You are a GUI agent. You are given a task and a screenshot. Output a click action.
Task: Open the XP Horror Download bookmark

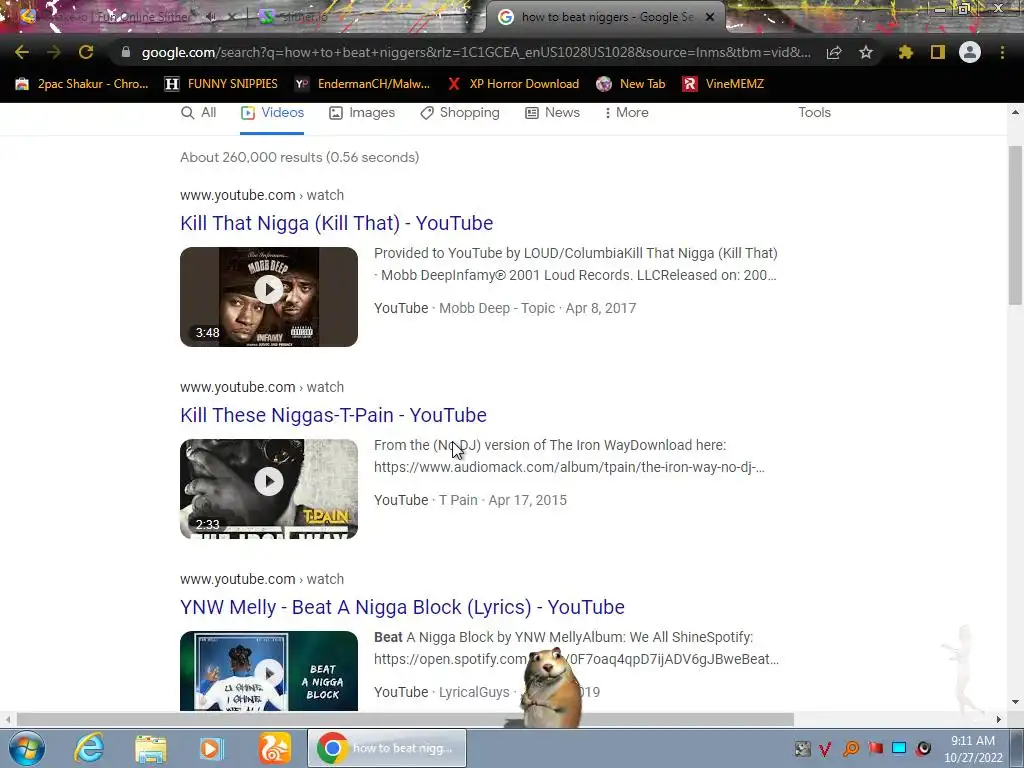pos(514,84)
